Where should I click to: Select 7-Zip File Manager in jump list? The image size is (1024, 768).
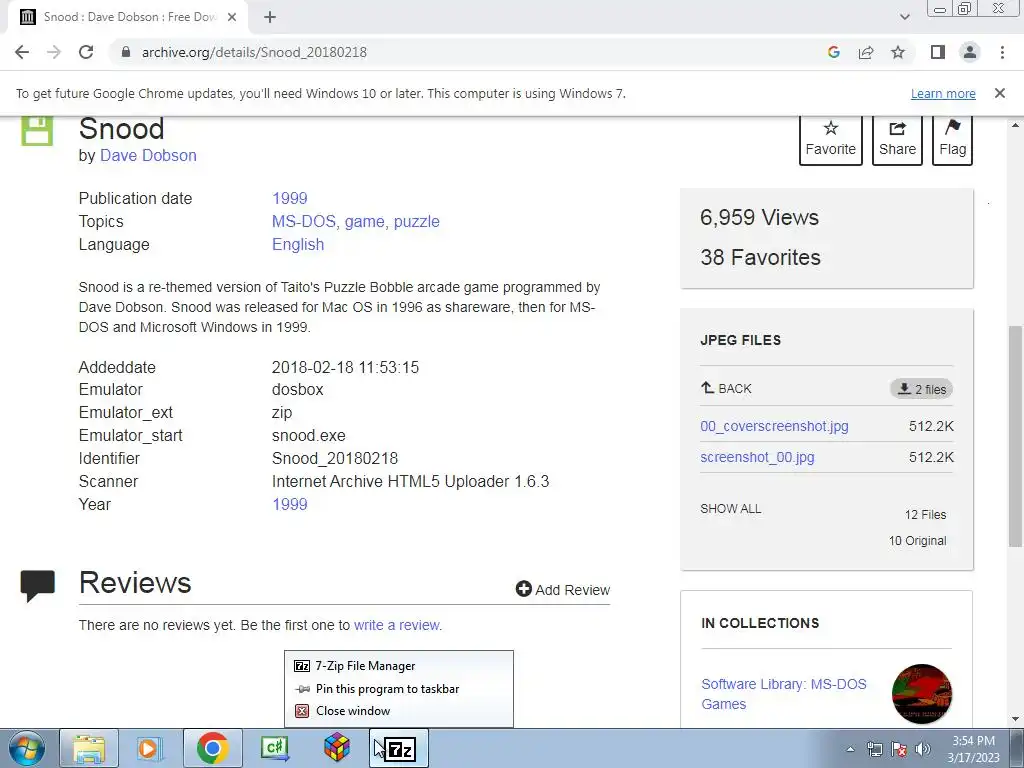click(x=399, y=665)
